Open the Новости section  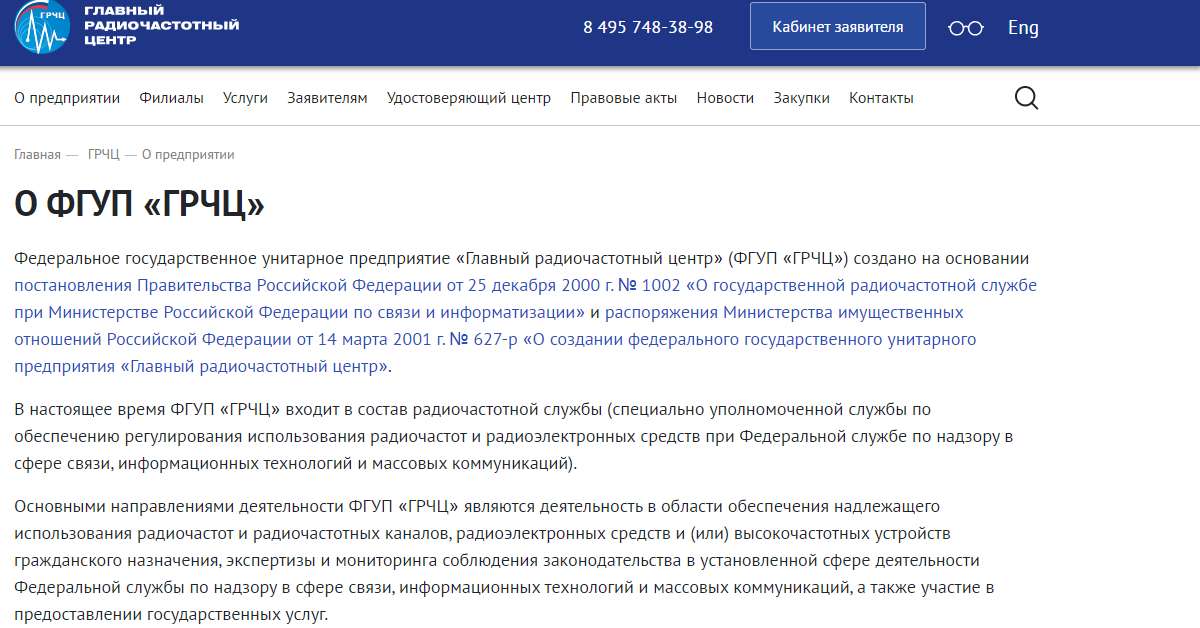(725, 98)
